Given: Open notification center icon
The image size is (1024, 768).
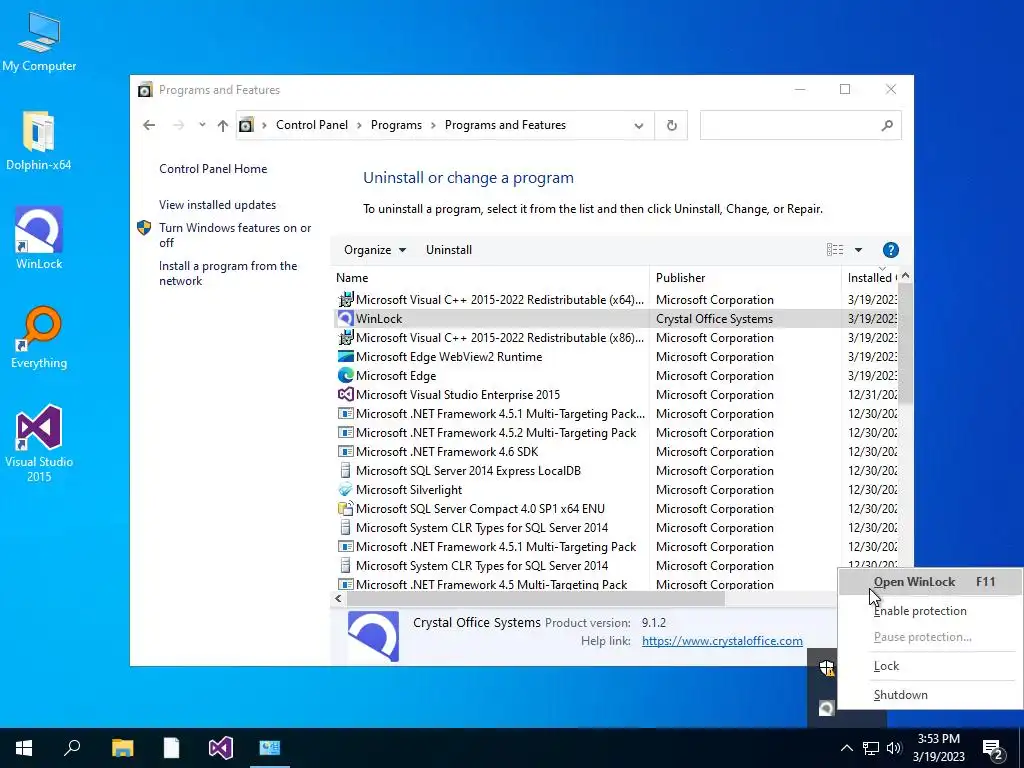Looking at the screenshot, I should [993, 749].
